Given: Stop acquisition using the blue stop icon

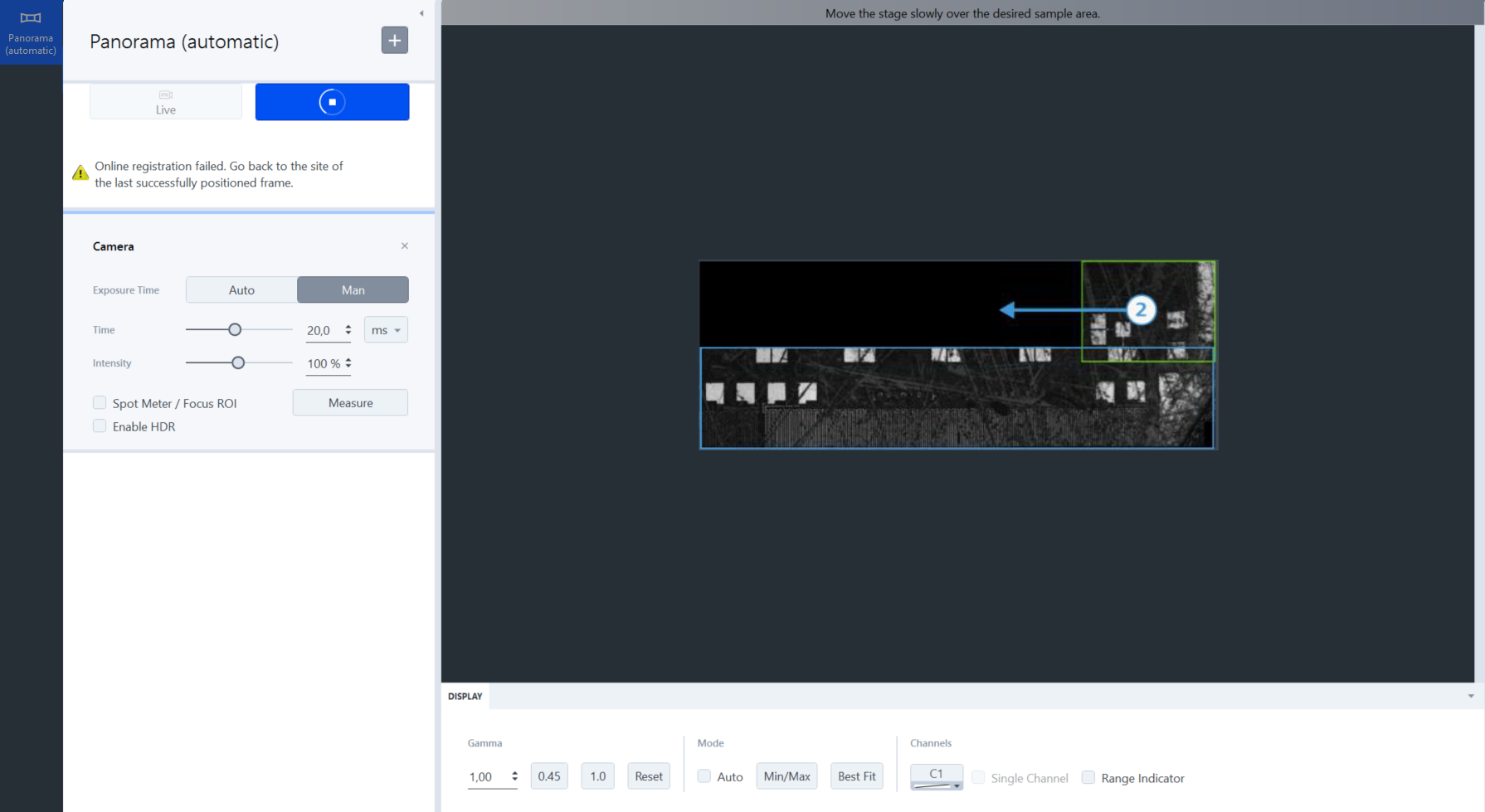Looking at the screenshot, I should point(332,101).
